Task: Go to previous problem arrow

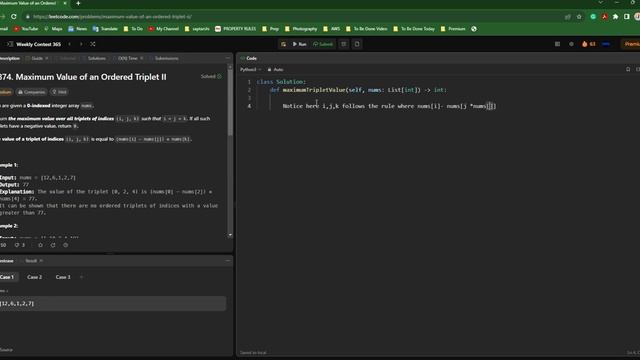Action: (x=69, y=44)
